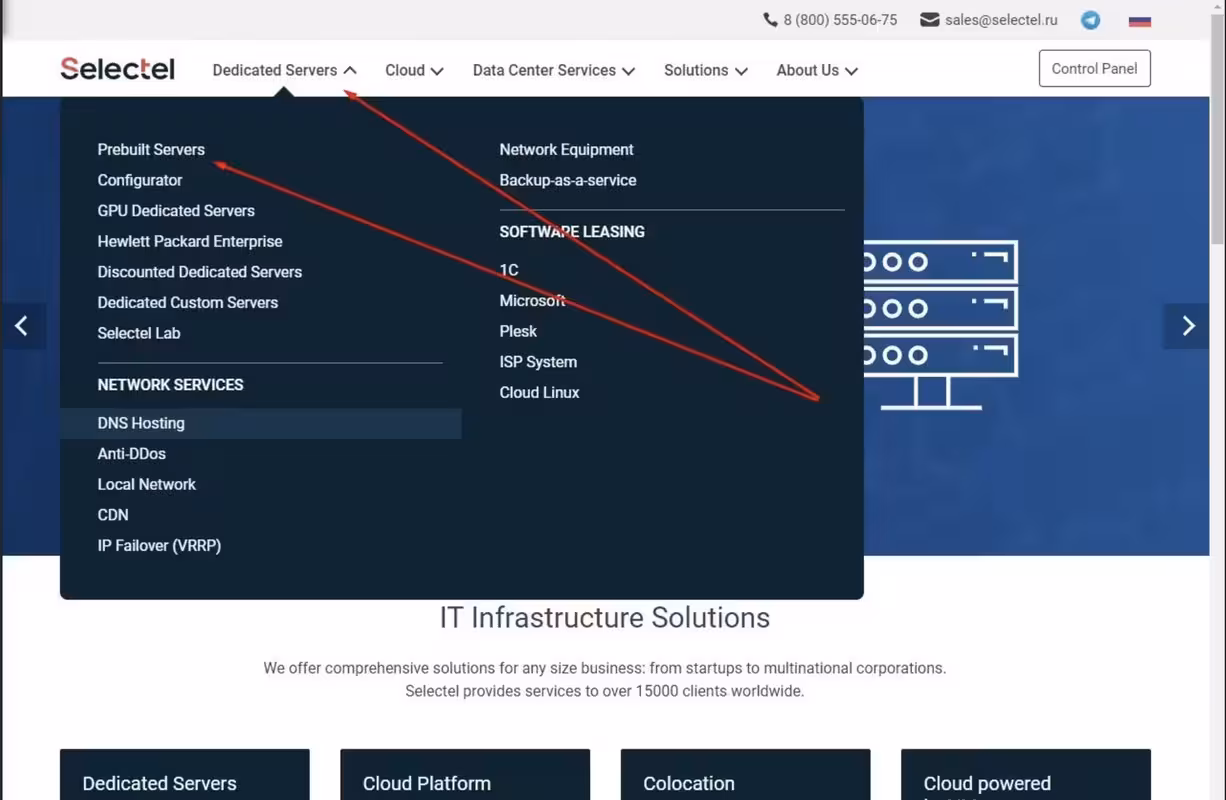The height and width of the screenshot is (800, 1226).
Task: Go to next slide arrow
Action: pyautogui.click(x=1188, y=326)
